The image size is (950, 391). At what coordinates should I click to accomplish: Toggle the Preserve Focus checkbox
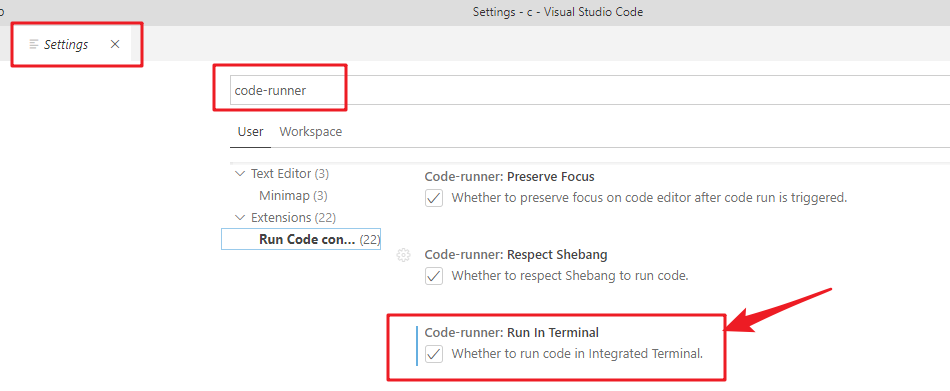tap(434, 198)
